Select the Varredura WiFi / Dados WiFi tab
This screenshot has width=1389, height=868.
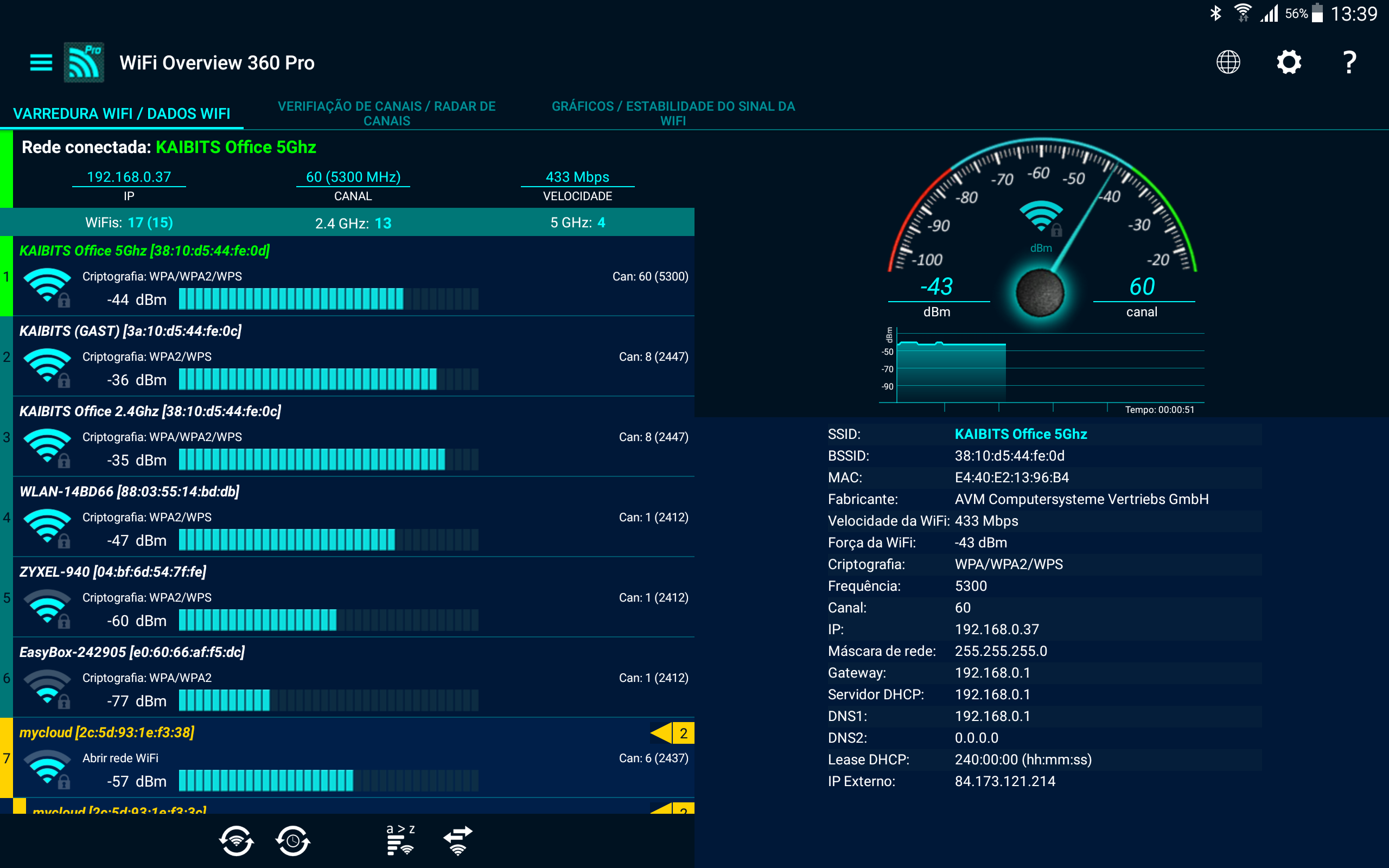coord(121,114)
